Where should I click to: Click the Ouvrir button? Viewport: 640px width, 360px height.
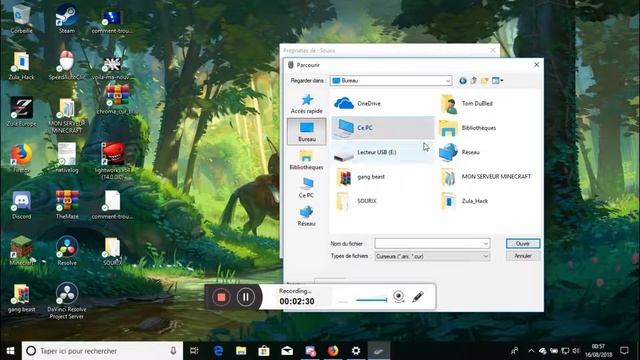pyautogui.click(x=523, y=244)
